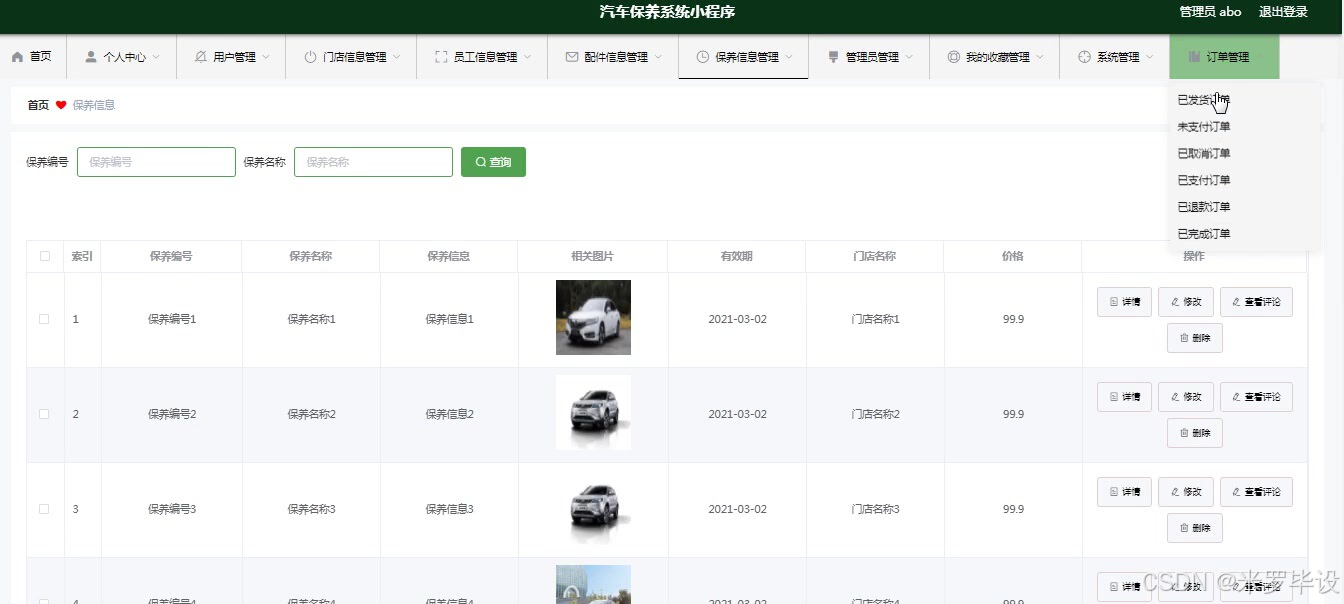The width and height of the screenshot is (1344, 604).
Task: Expand the 系统管理 dropdown arrow
Action: coord(1150,58)
